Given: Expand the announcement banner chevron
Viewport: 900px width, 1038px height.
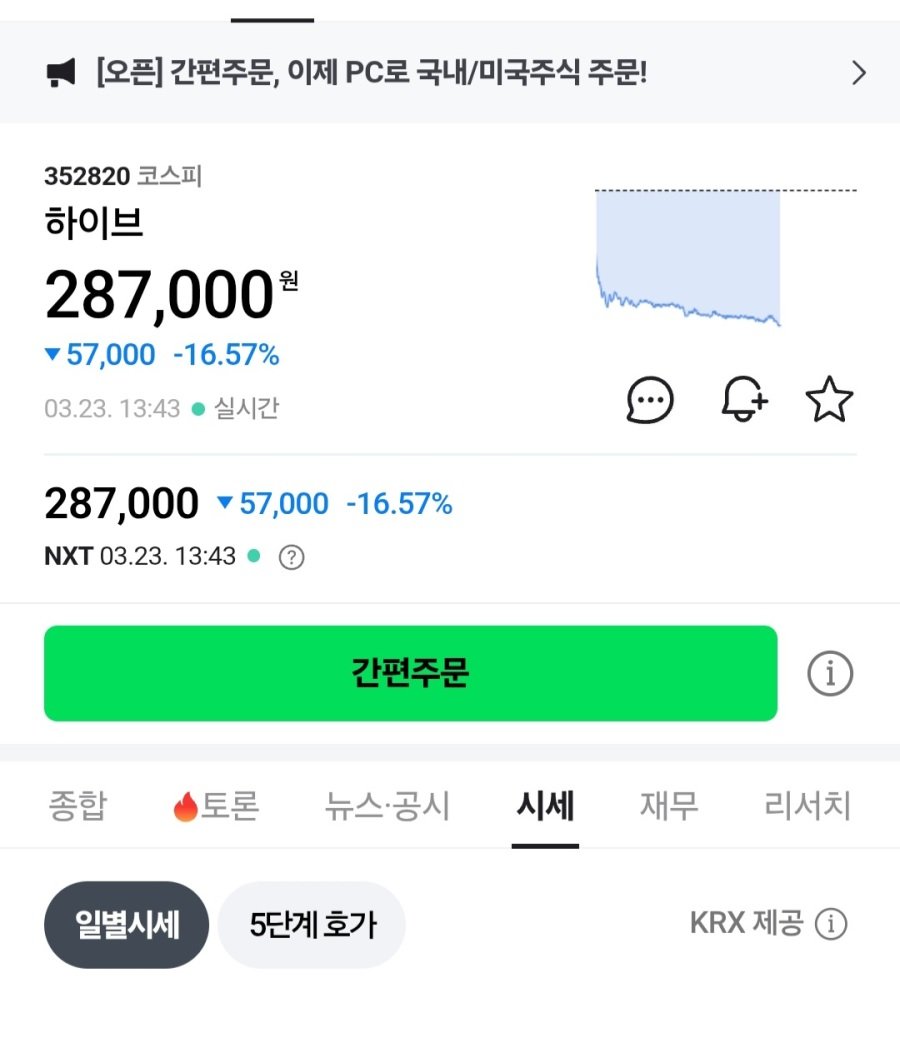Looking at the screenshot, I should coord(858,73).
